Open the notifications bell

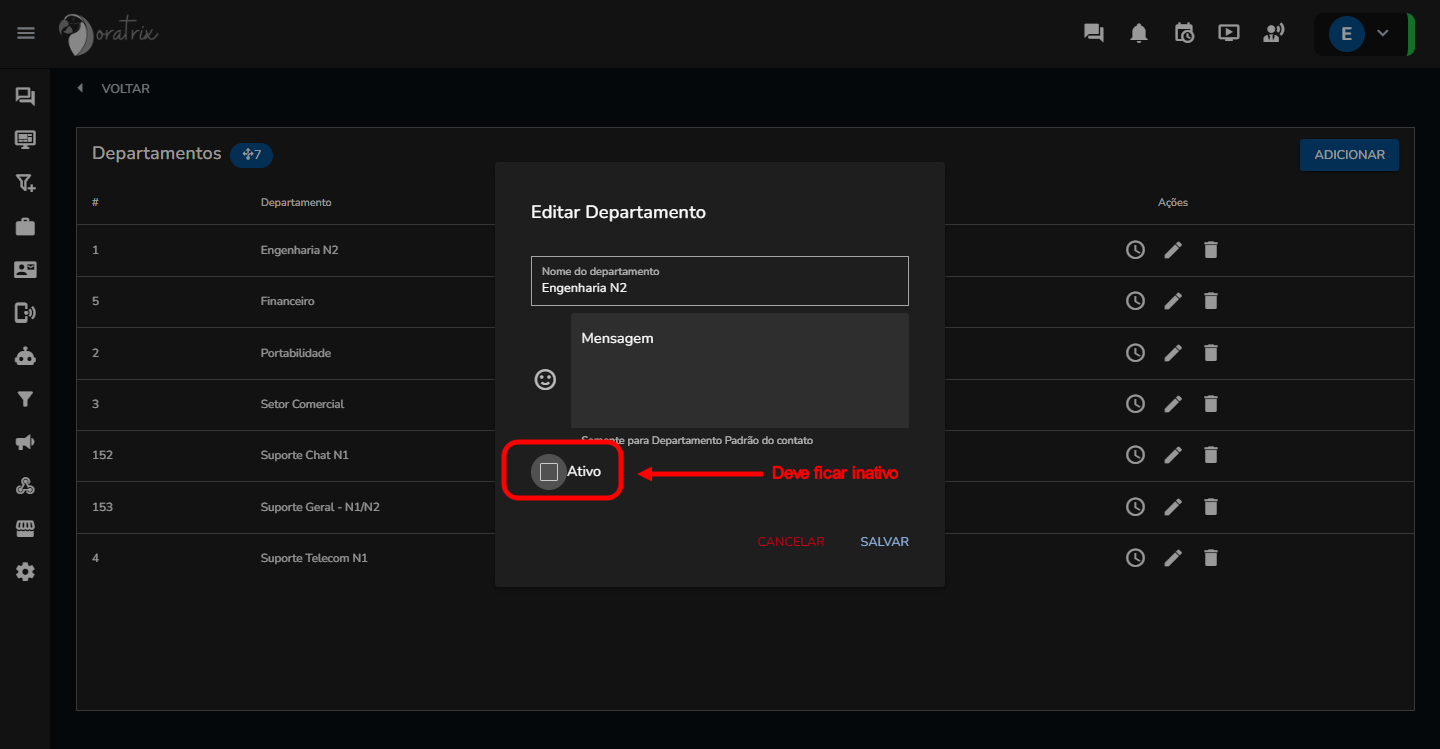[x=1139, y=33]
